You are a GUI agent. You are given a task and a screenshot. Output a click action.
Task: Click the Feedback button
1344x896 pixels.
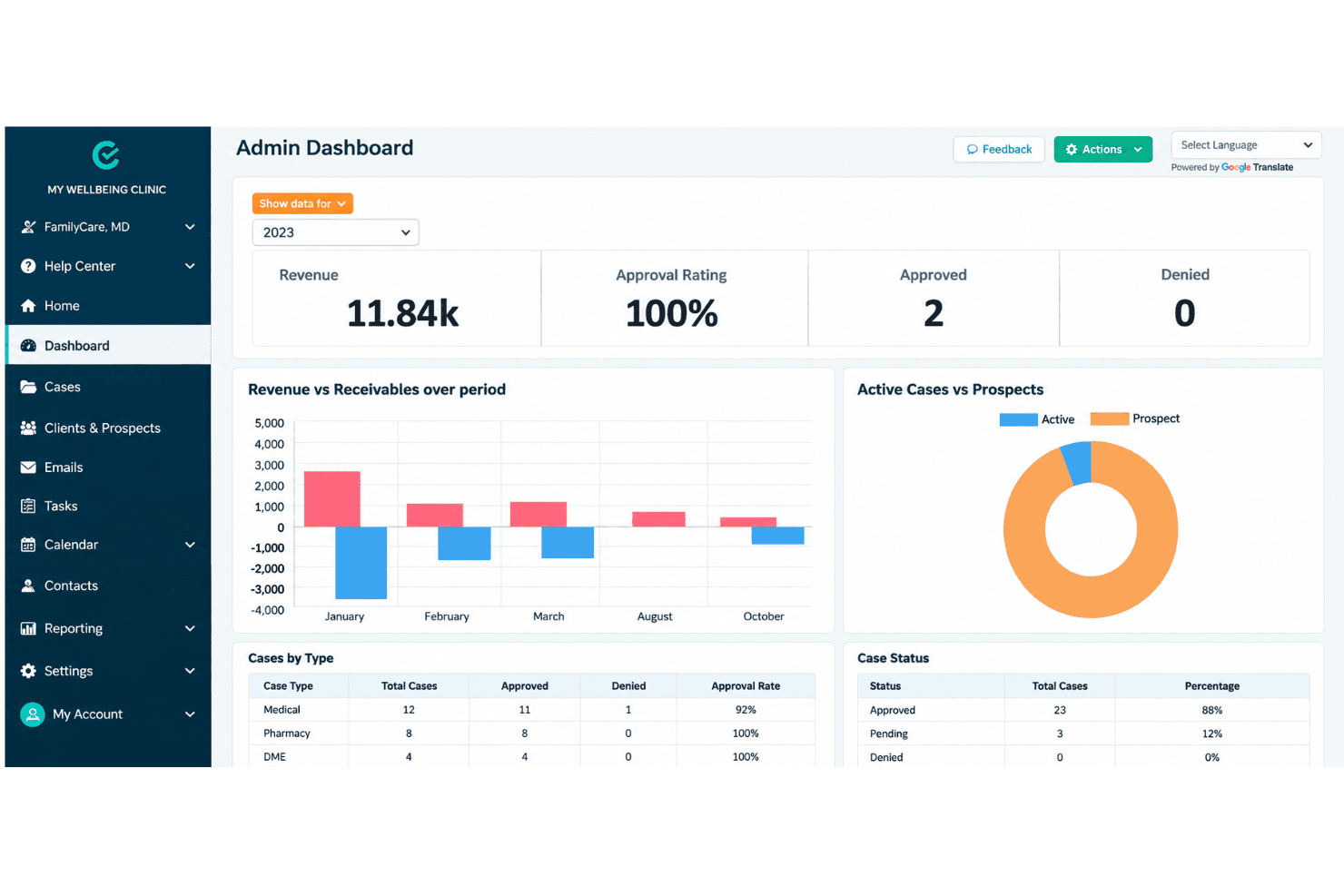click(x=999, y=150)
